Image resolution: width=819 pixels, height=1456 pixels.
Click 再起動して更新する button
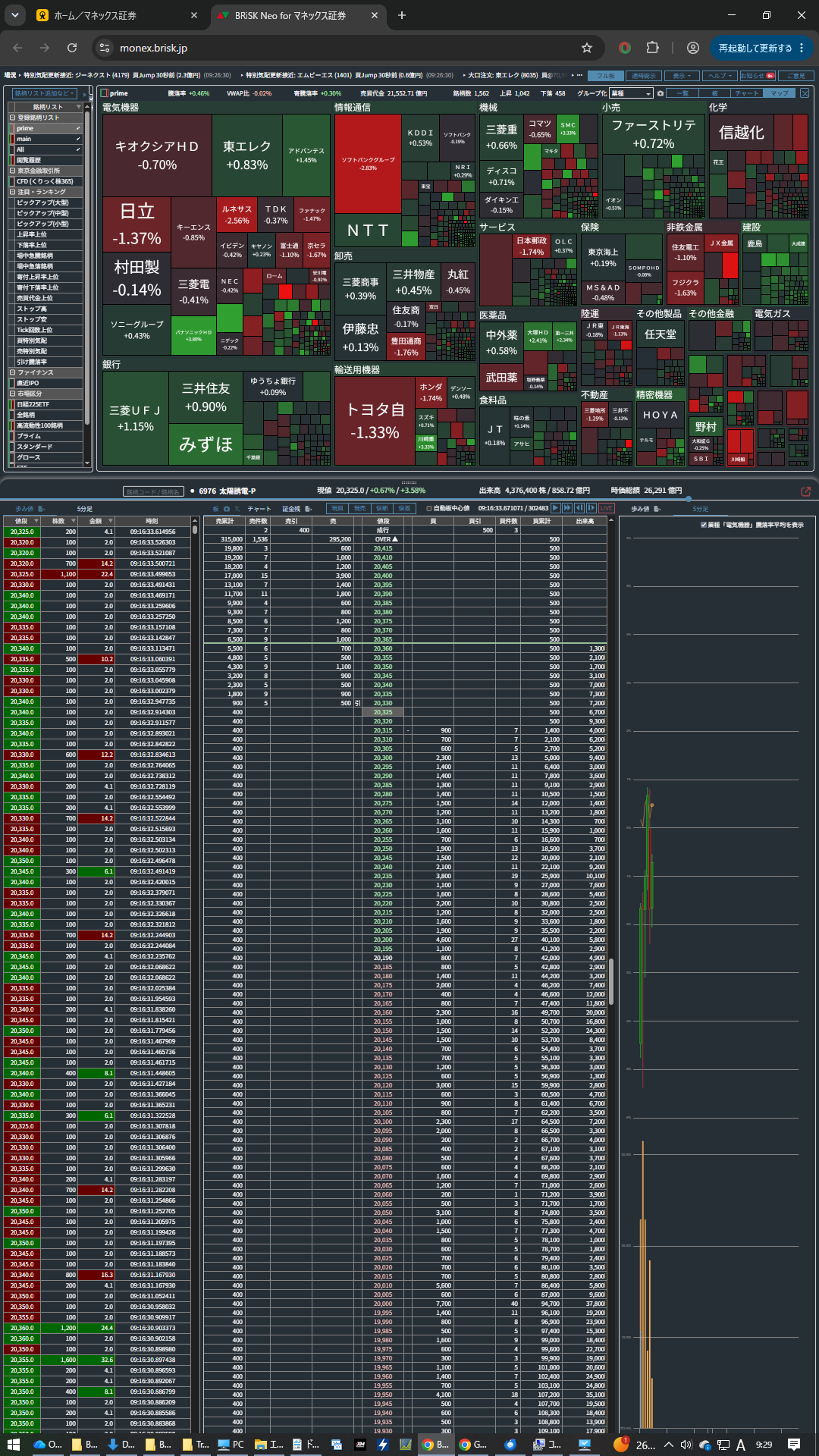click(x=761, y=48)
